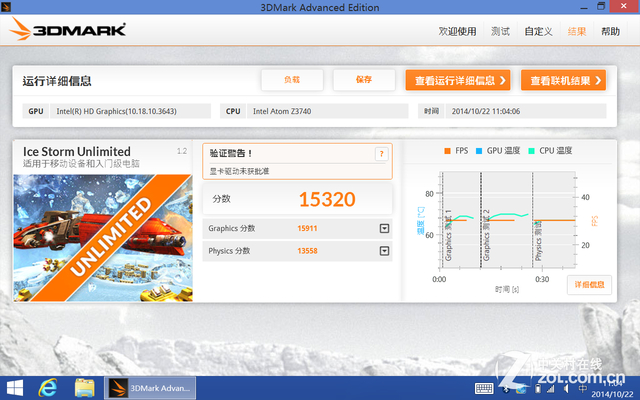Expand the Physics 分数 dropdown arrow

click(x=384, y=251)
